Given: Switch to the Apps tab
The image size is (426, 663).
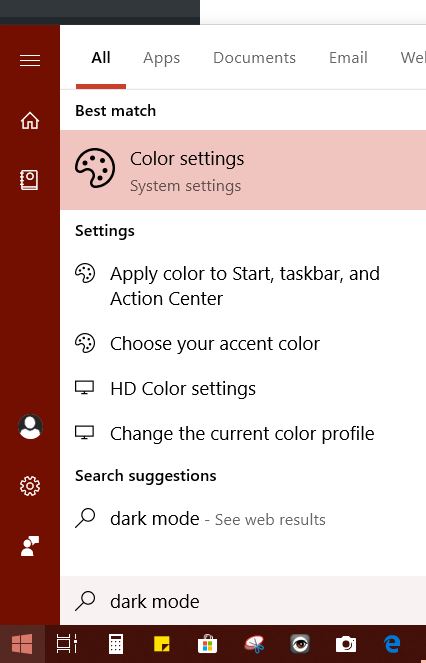Looking at the screenshot, I should 161,58.
